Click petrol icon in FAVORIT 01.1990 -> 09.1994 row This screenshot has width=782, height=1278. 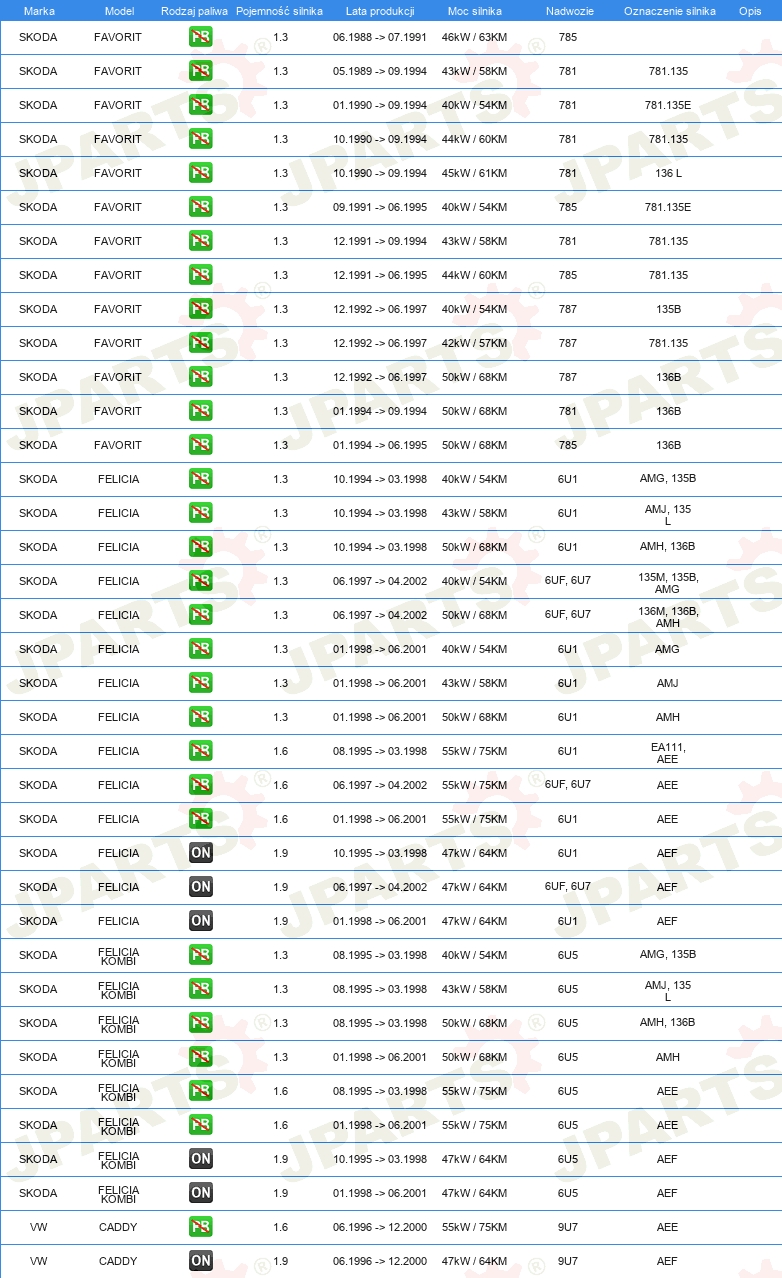coord(200,105)
